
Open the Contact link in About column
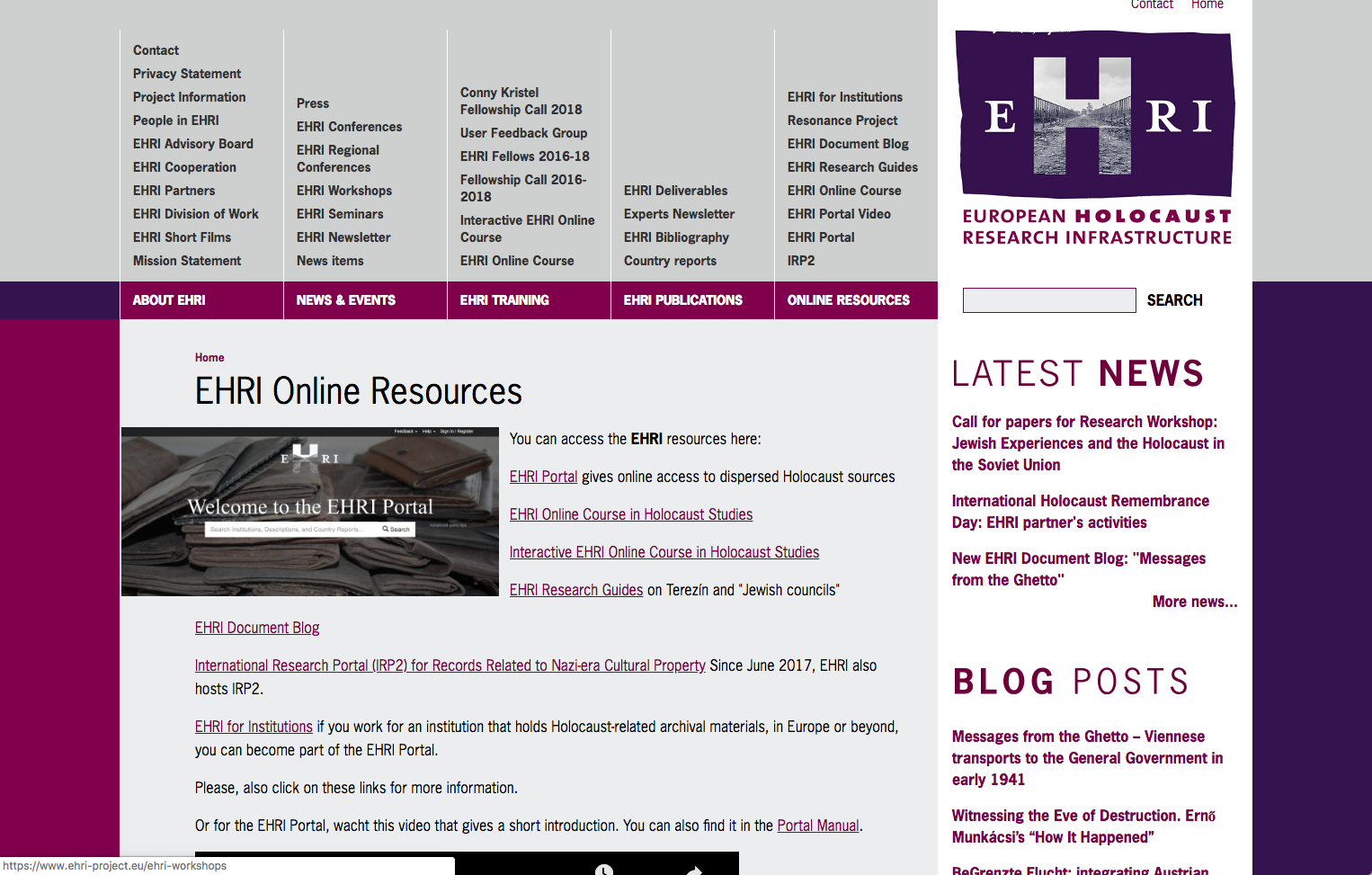tap(156, 50)
